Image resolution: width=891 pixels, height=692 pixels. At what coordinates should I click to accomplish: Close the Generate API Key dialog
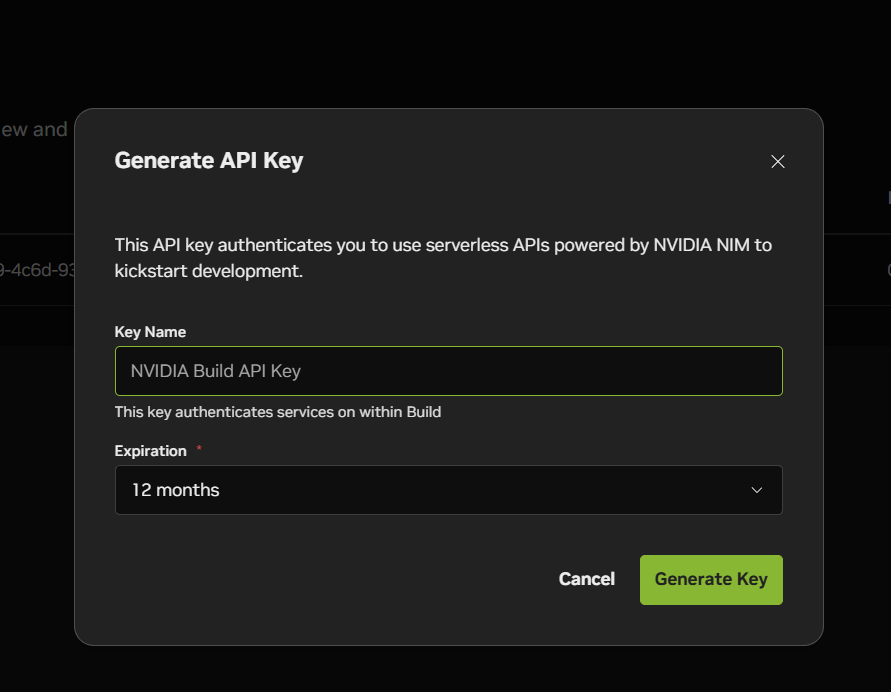pyautogui.click(x=777, y=161)
